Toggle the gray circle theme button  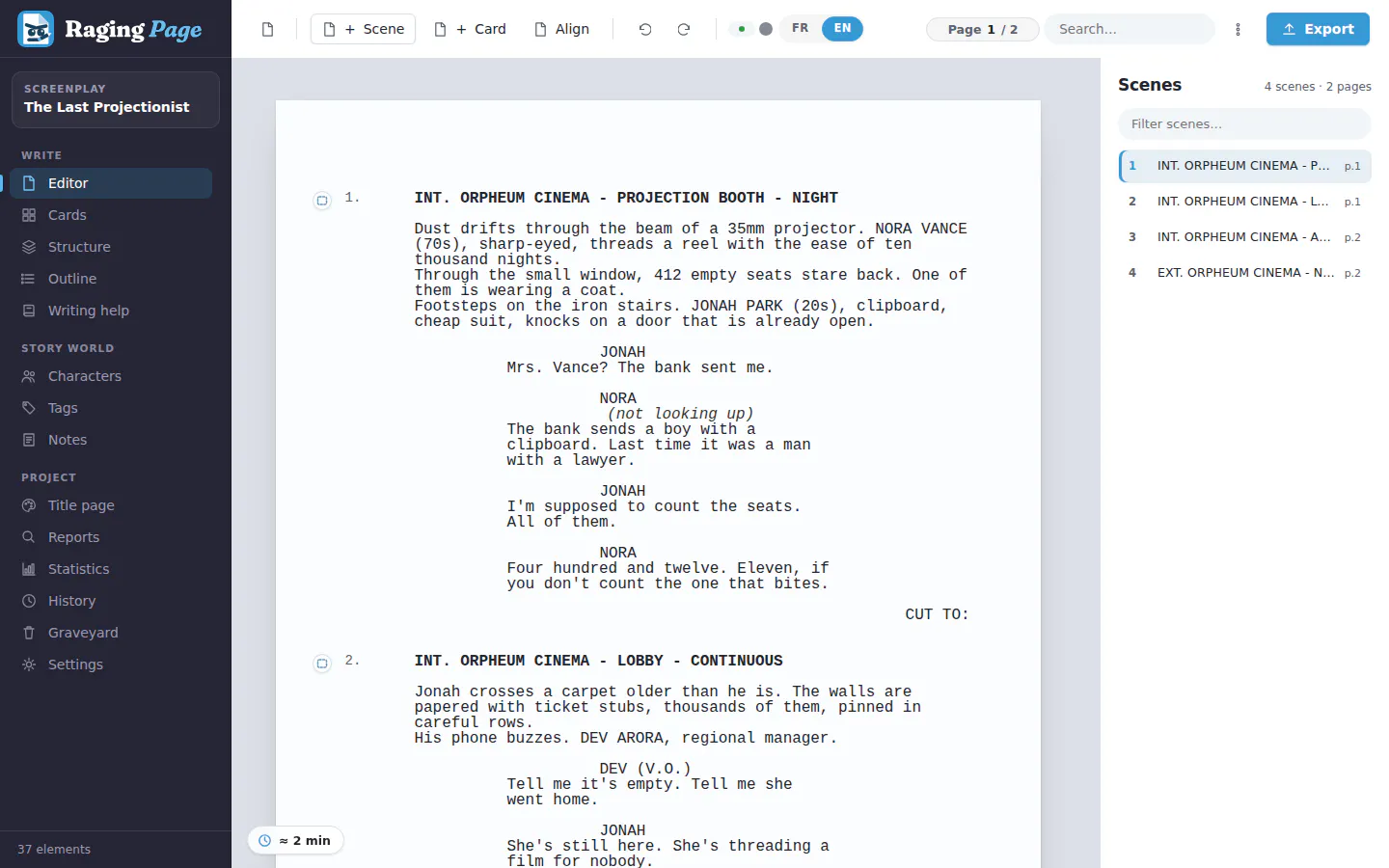[766, 29]
